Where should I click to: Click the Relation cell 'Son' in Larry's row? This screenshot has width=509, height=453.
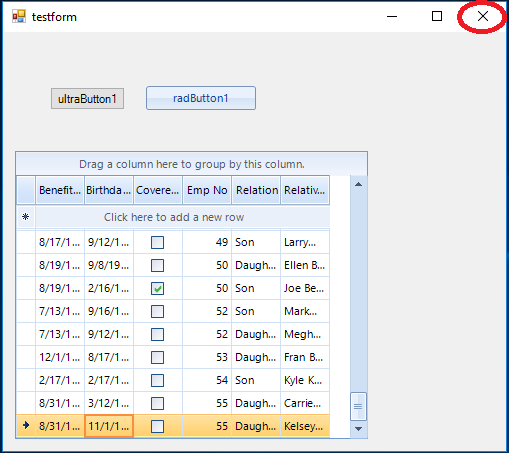click(256, 242)
